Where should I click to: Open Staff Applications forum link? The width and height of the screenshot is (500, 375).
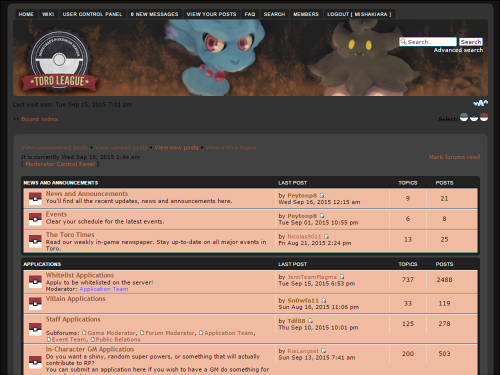coord(73,319)
